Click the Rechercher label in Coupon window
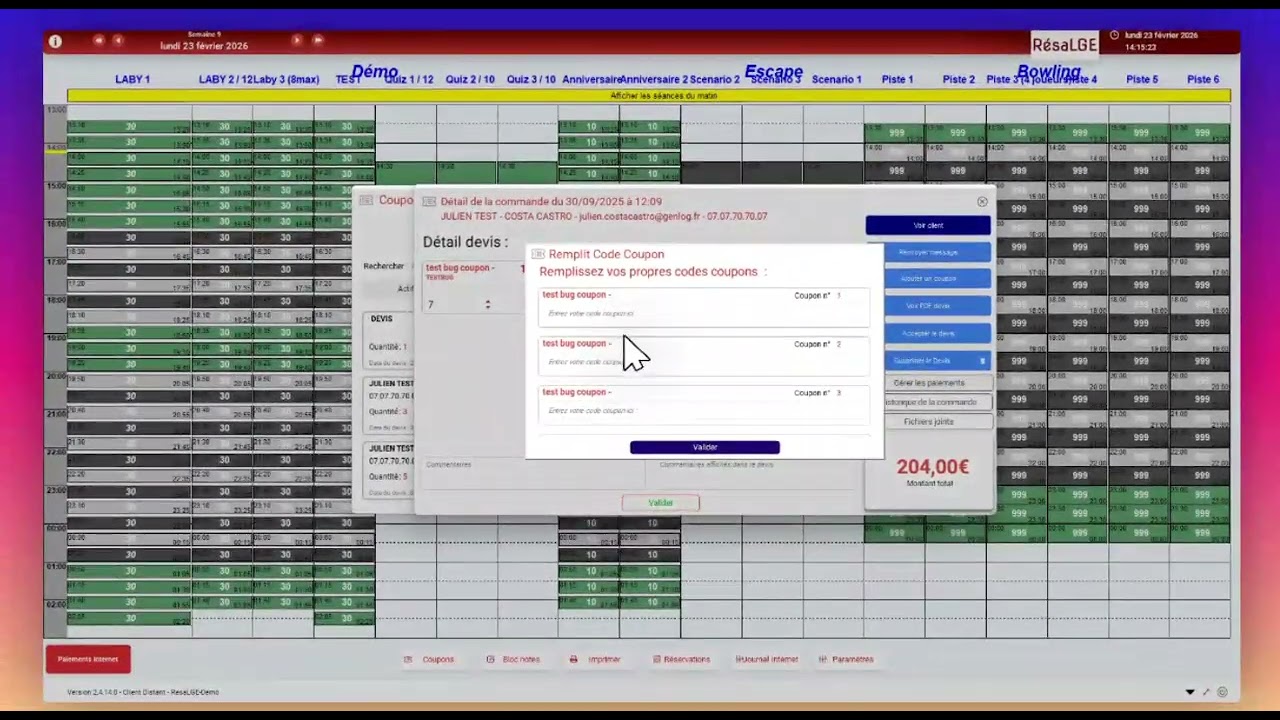Viewport: 1280px width, 720px height. point(384,266)
